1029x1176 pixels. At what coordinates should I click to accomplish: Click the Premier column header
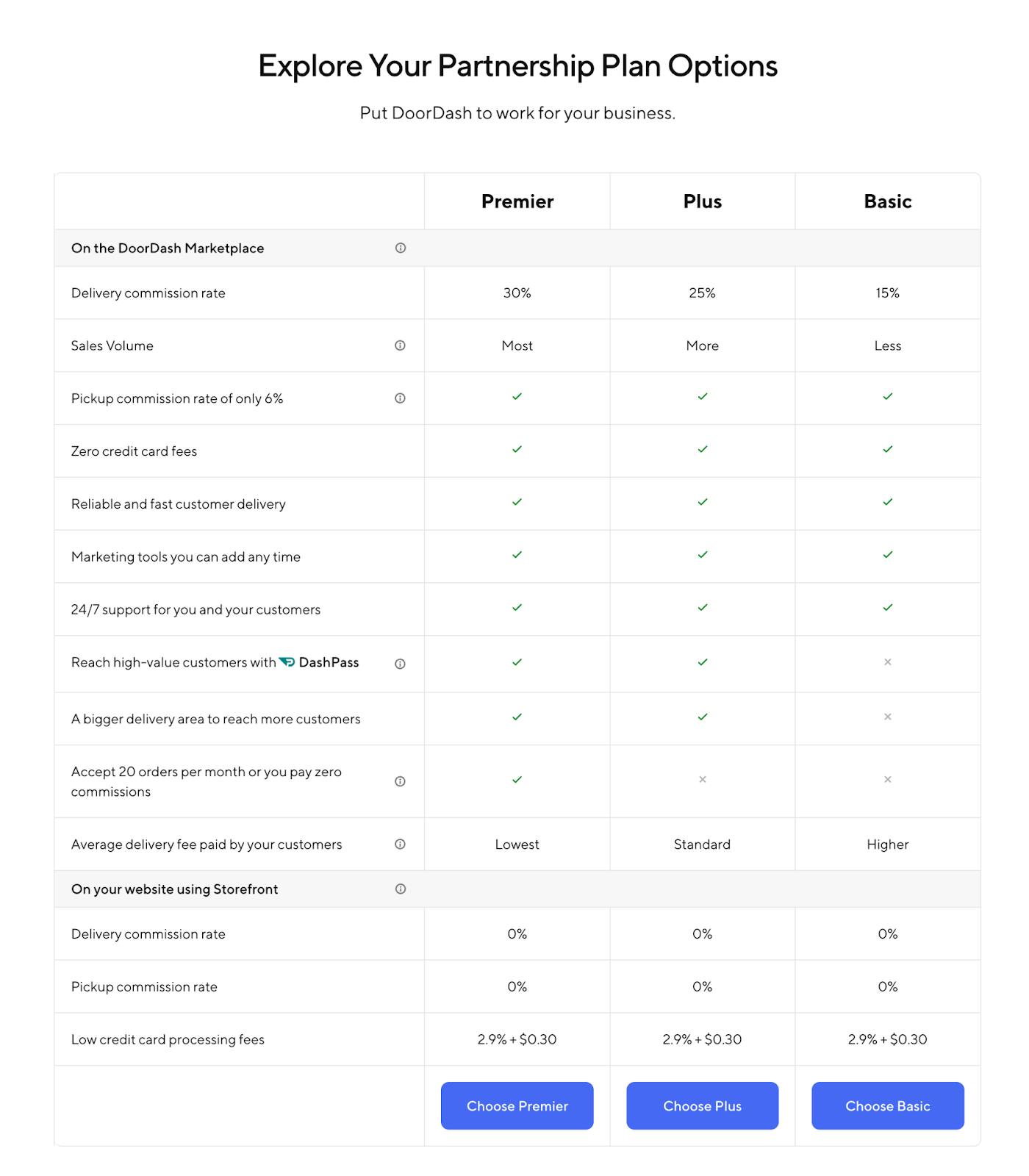pyautogui.click(x=517, y=201)
